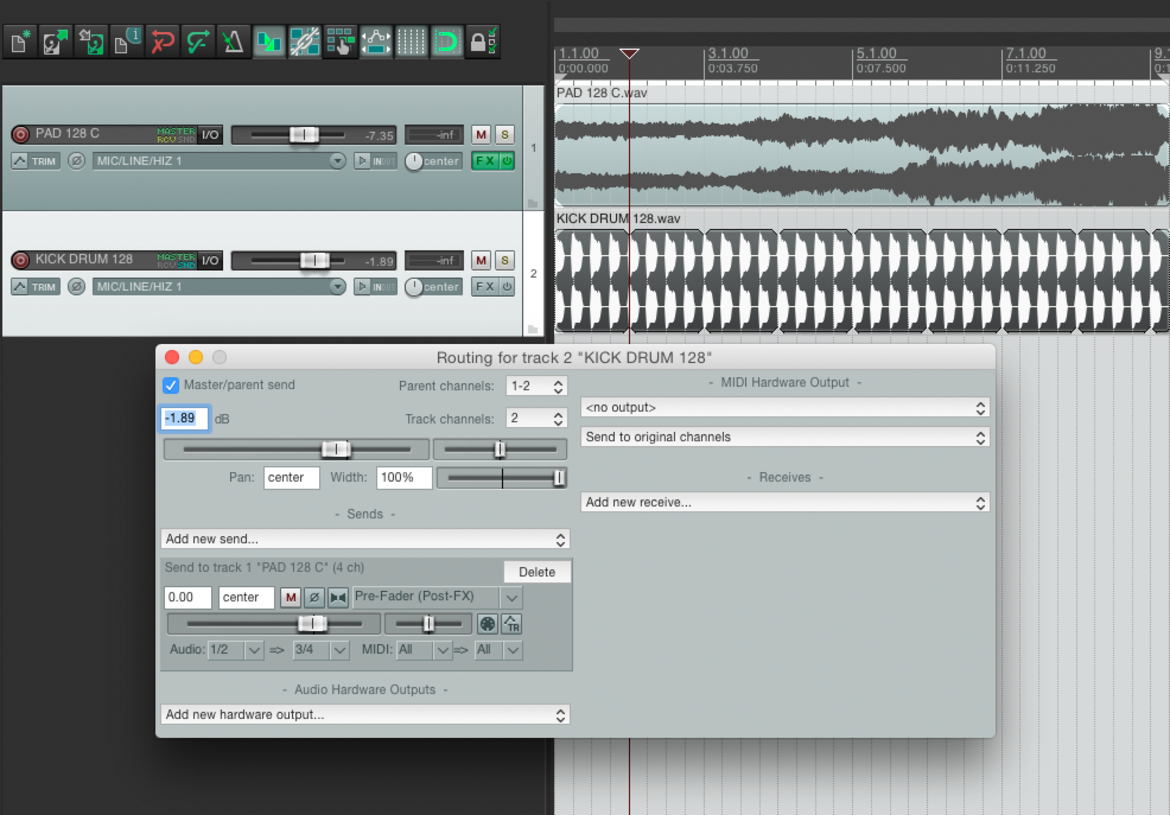The image size is (1170, 815).
Task: Toggle mono button on the send to track 1
Action: coord(338,598)
